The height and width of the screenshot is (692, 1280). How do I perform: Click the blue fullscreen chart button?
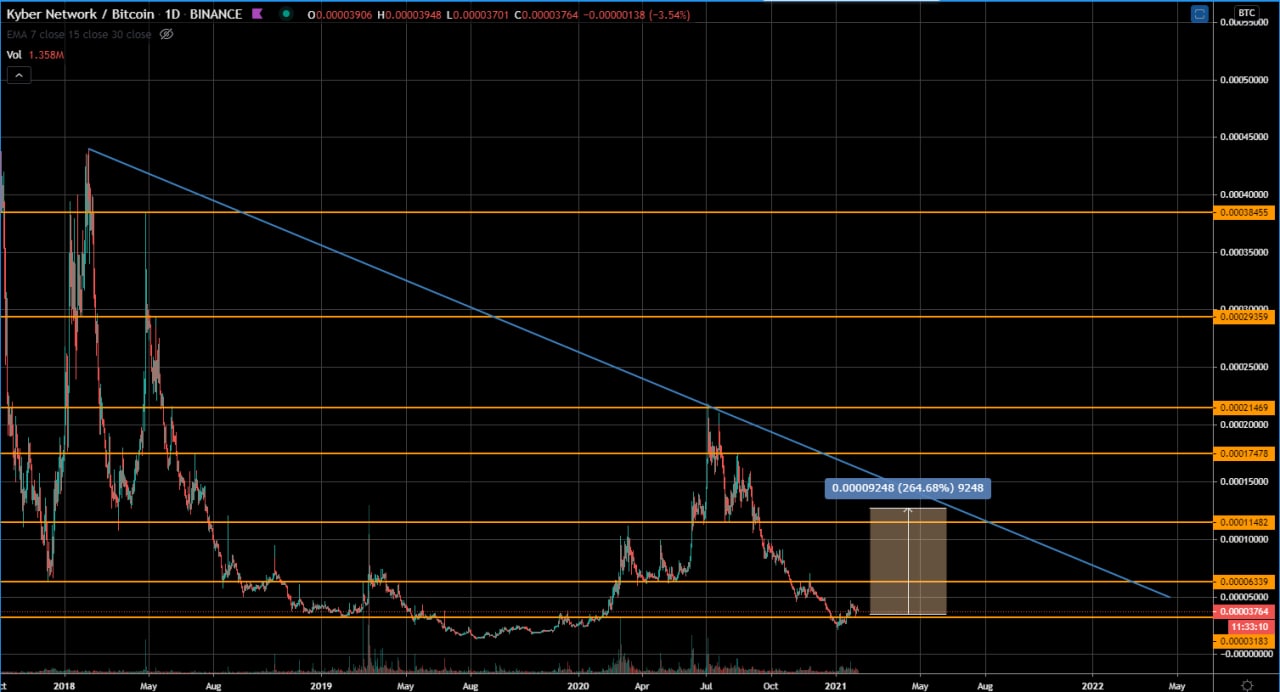pyautogui.click(x=1200, y=14)
